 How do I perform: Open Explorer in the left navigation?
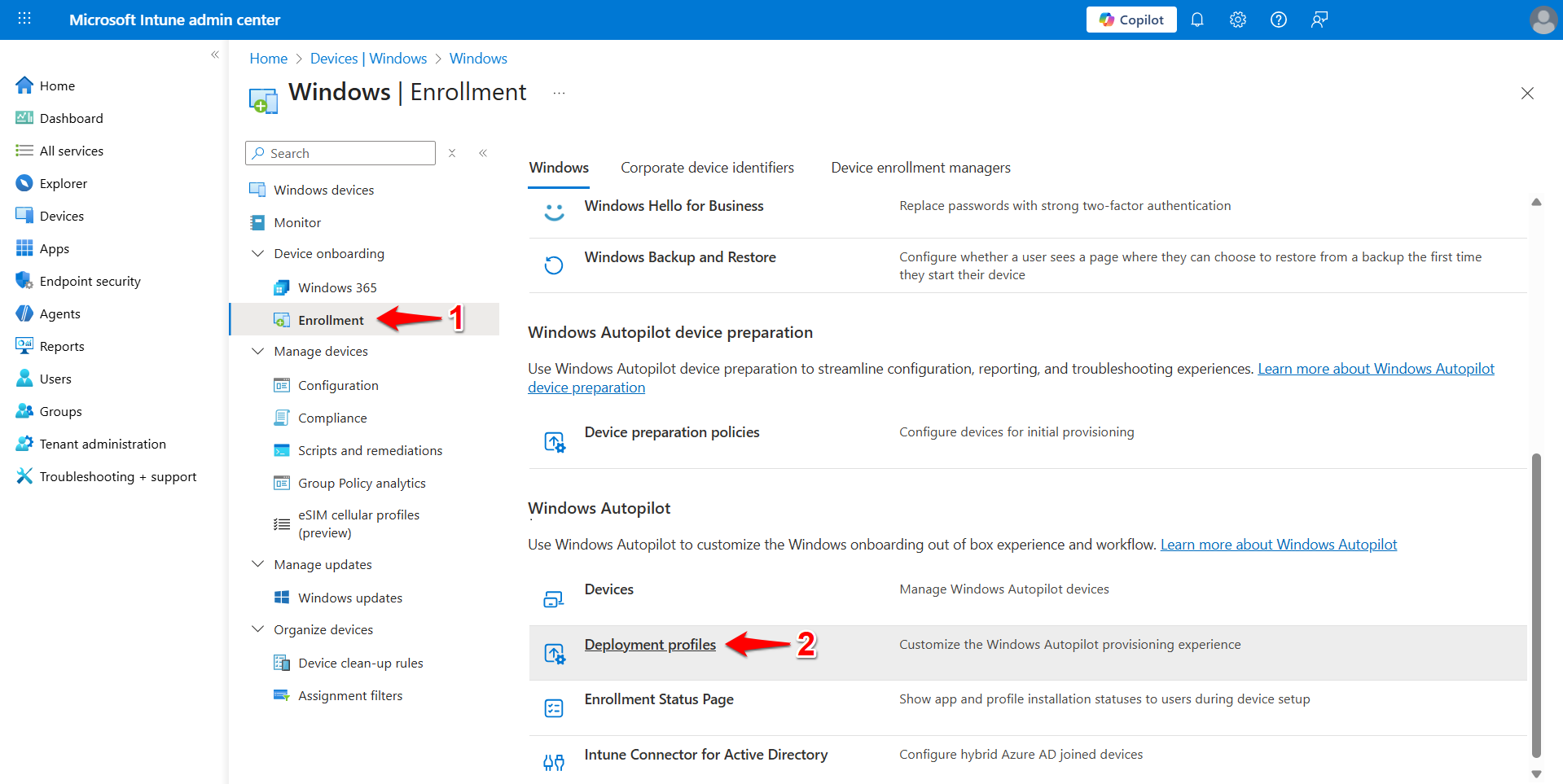[63, 183]
